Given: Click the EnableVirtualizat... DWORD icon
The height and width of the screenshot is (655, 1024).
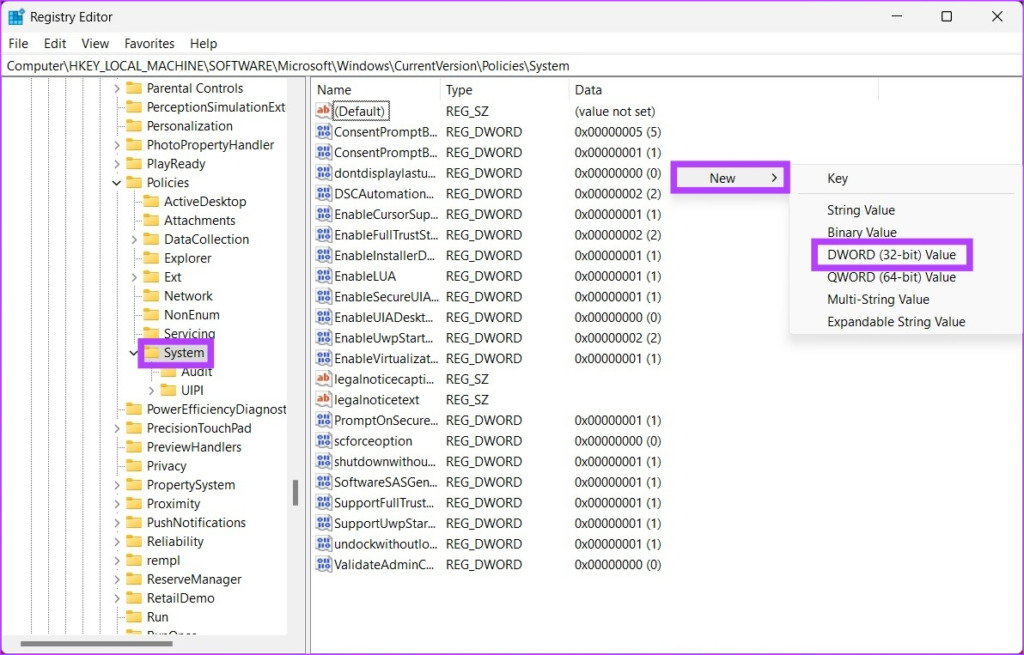Looking at the screenshot, I should [323, 358].
